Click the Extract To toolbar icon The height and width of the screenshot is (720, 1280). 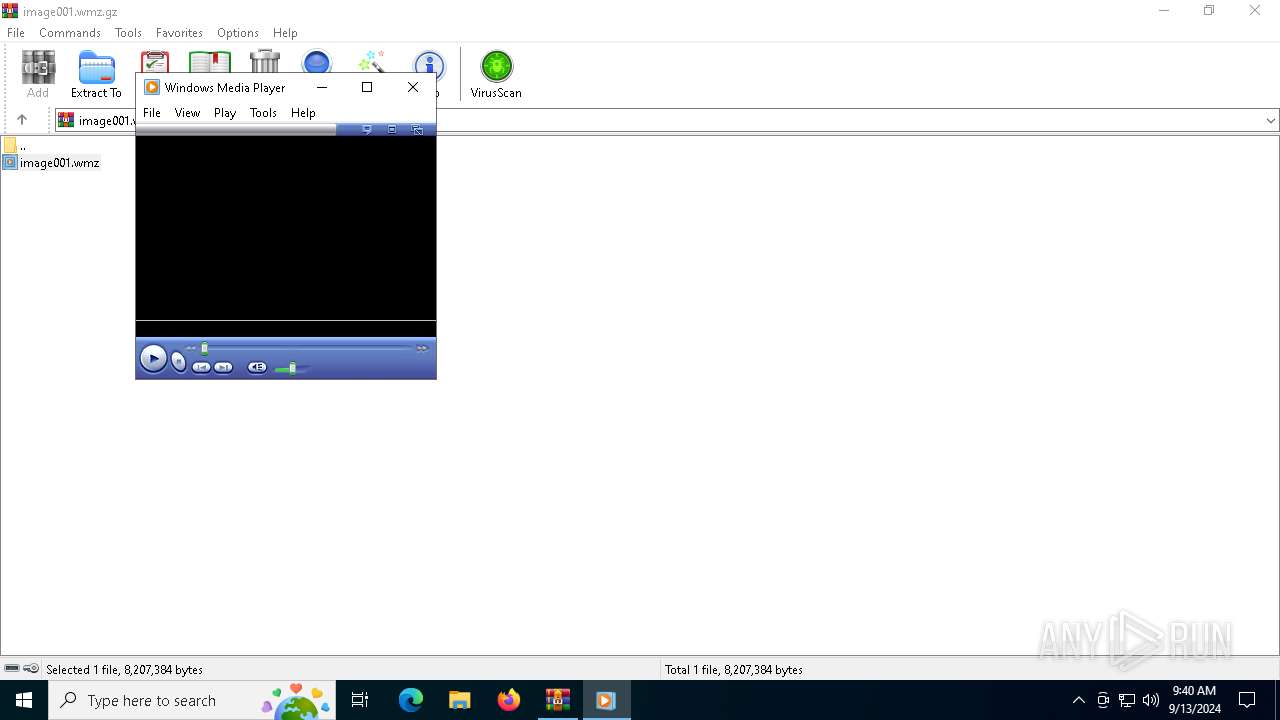coord(96,74)
